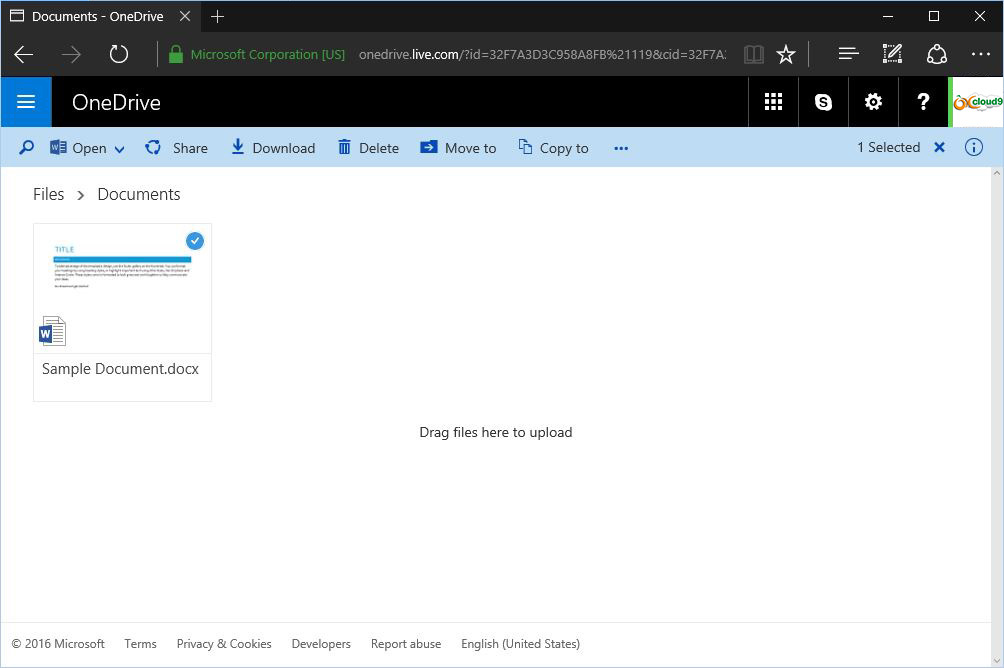This screenshot has width=1004, height=668.
Task: Uncheck the Sample Document selection checkmark
Action: pos(195,241)
